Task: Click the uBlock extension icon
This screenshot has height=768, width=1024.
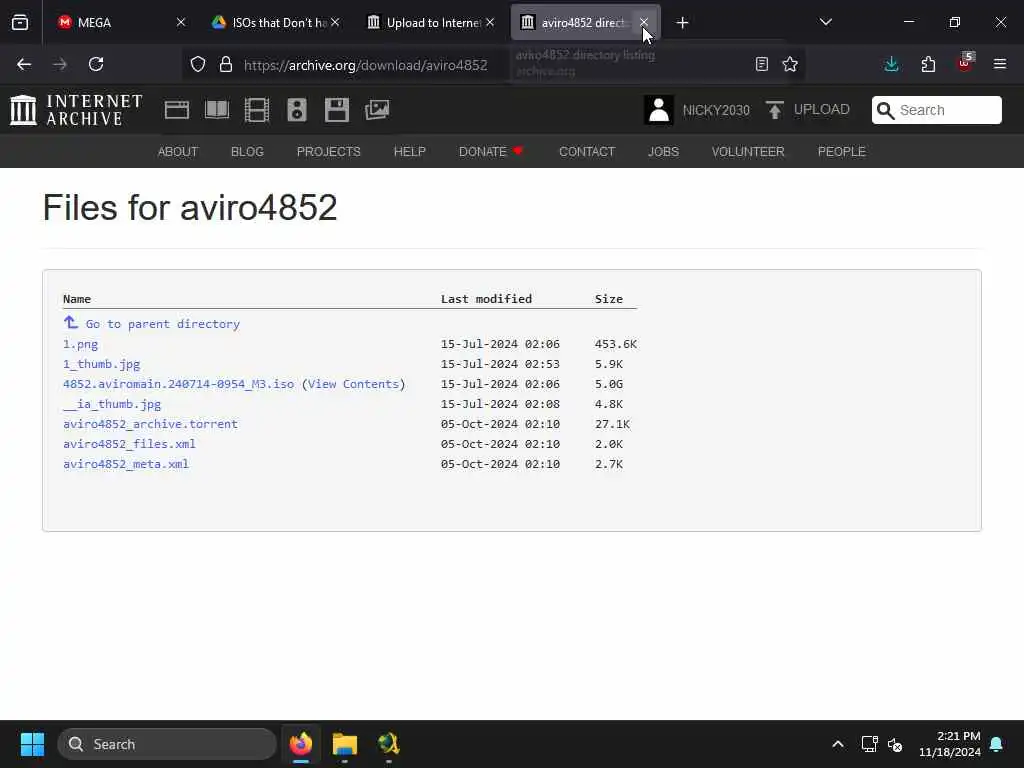Action: [965, 63]
